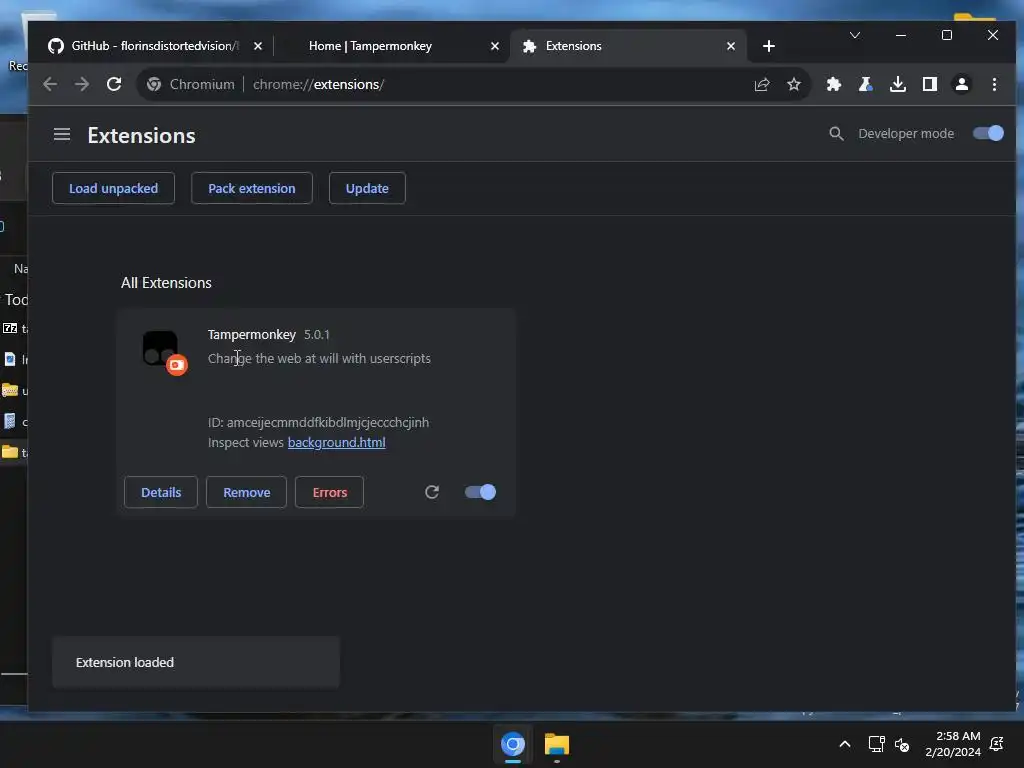Reload the extensions page

(x=114, y=84)
